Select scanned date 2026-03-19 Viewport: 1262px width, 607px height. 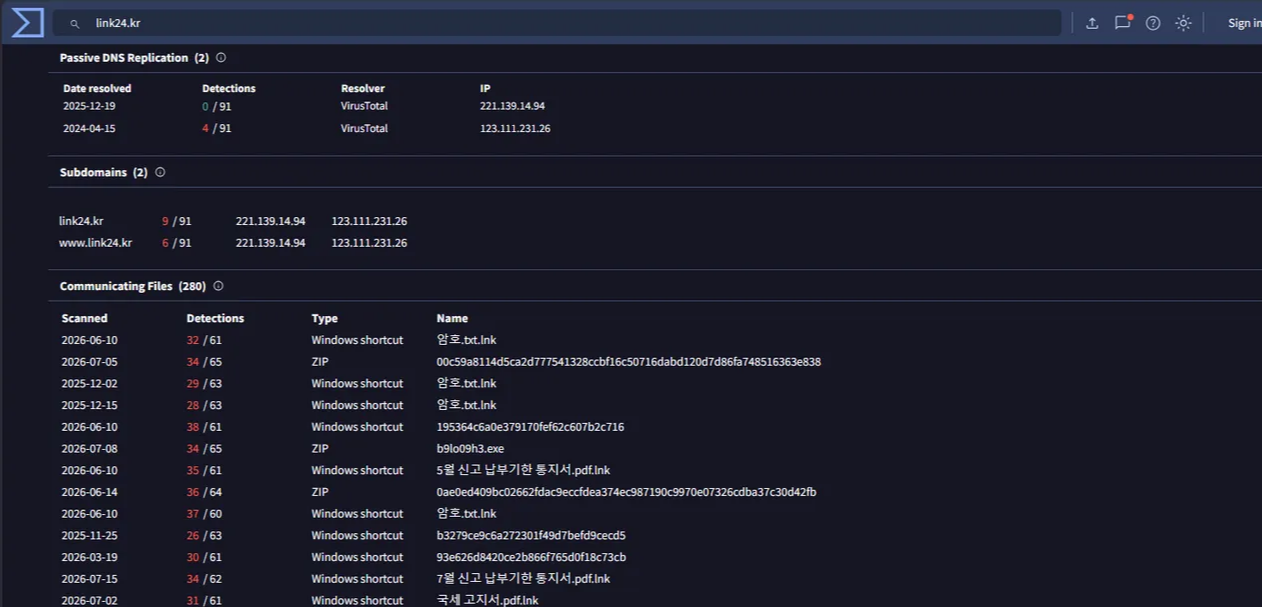pos(89,557)
